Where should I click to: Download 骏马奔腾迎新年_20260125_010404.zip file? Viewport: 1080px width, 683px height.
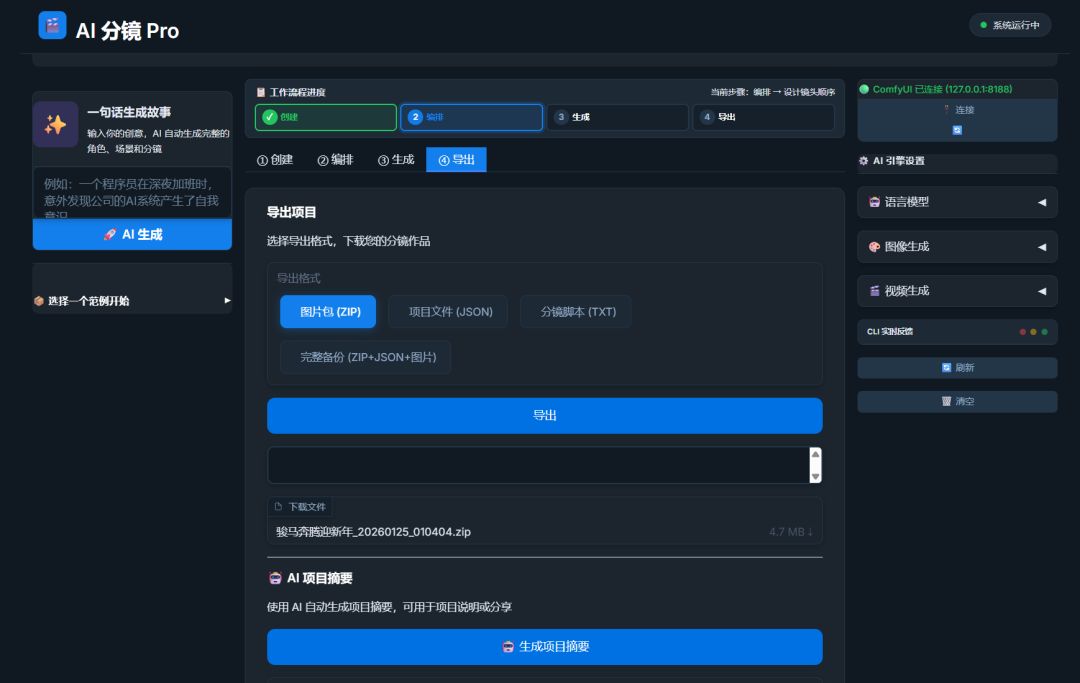point(544,531)
